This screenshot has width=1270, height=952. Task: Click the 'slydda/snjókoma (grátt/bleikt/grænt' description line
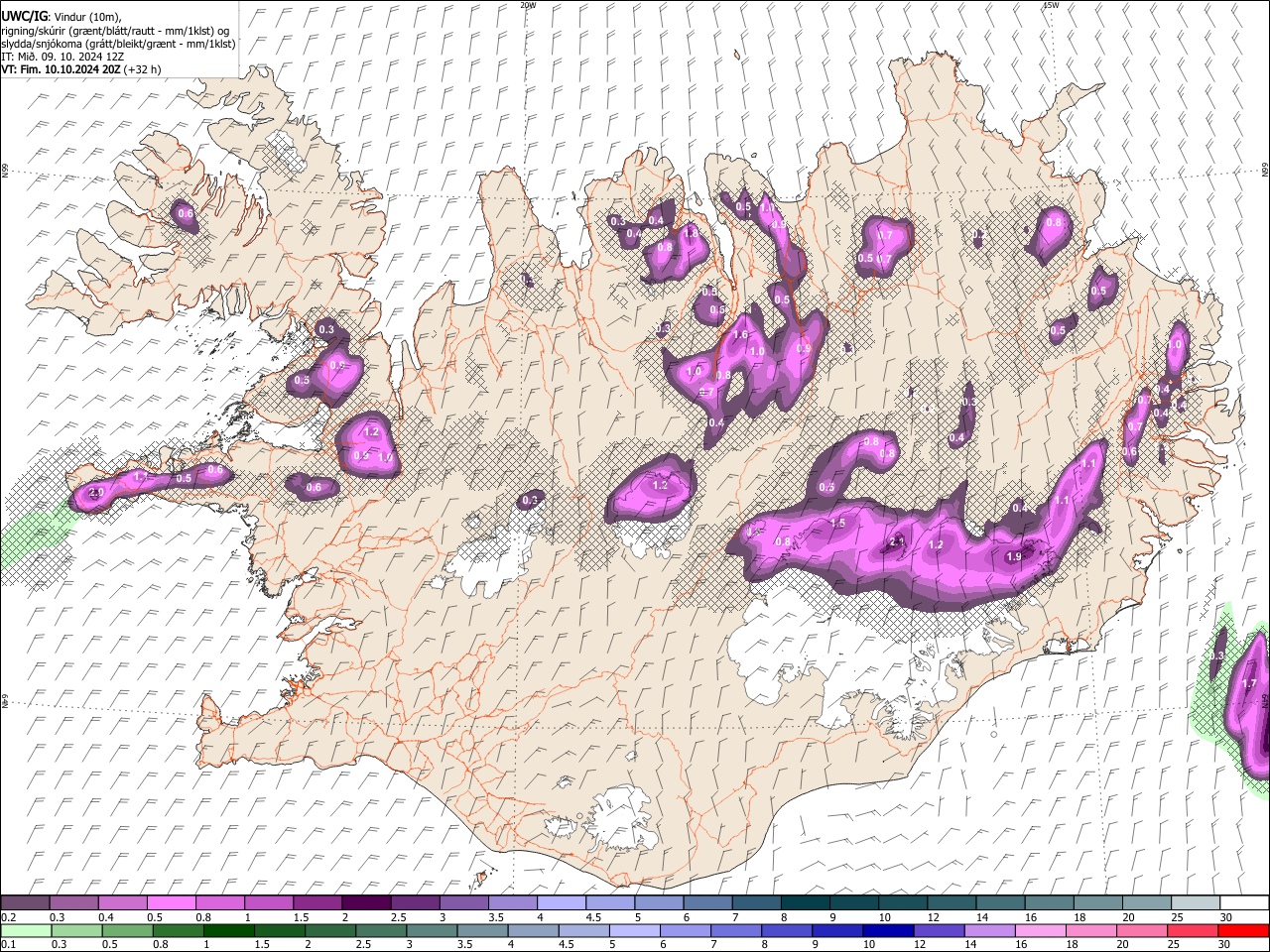click(x=118, y=44)
